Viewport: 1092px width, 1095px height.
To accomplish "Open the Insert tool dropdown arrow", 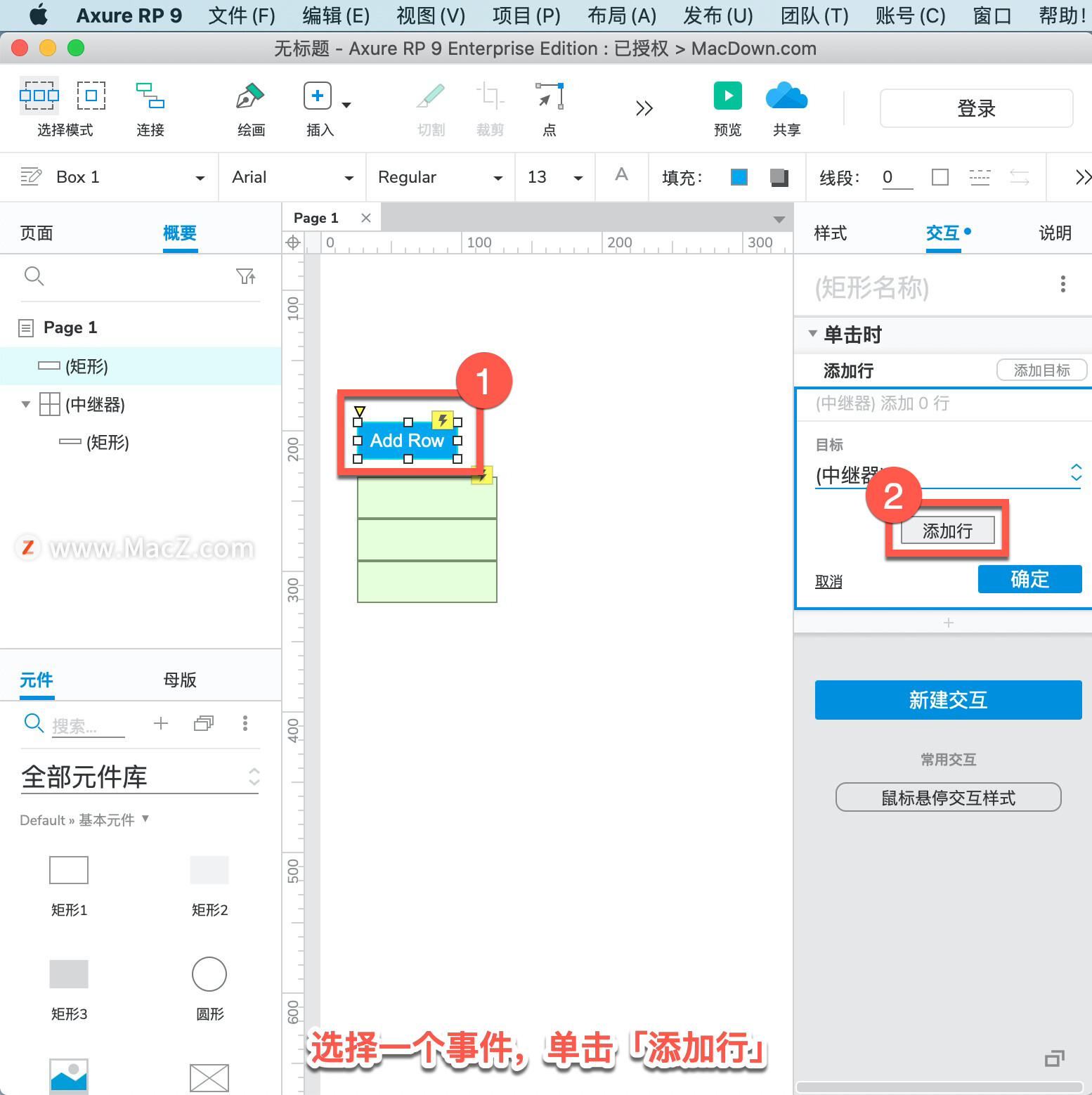I will 346,105.
